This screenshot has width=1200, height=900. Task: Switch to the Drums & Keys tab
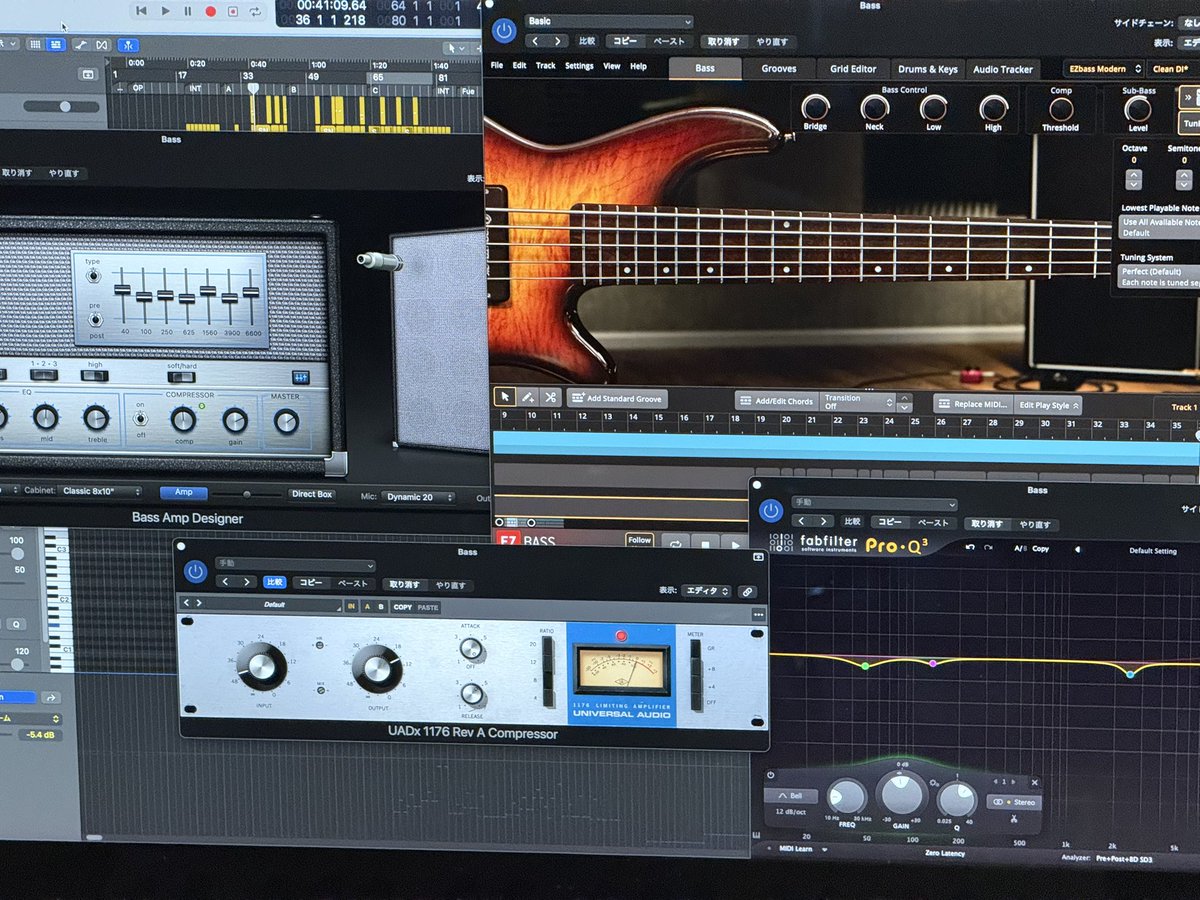(927, 69)
